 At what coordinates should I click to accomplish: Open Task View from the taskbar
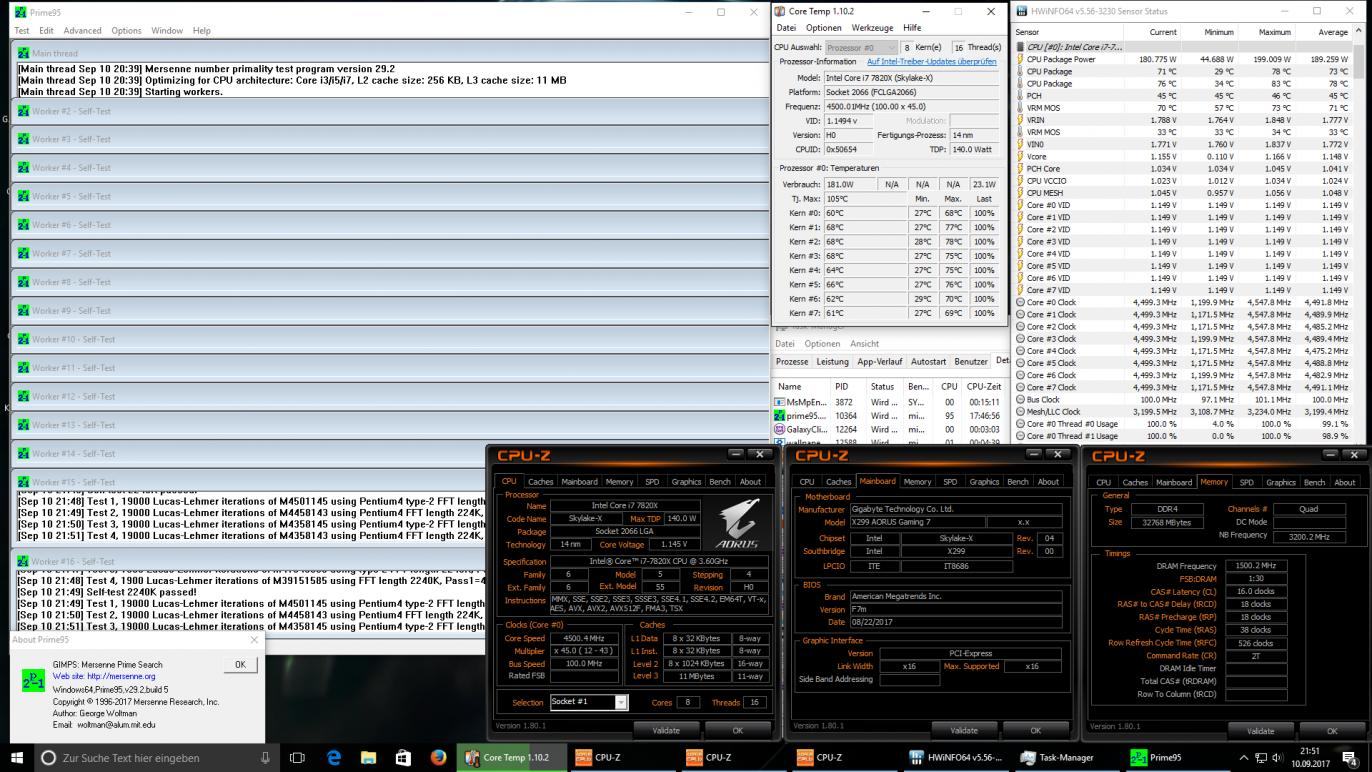(x=296, y=757)
